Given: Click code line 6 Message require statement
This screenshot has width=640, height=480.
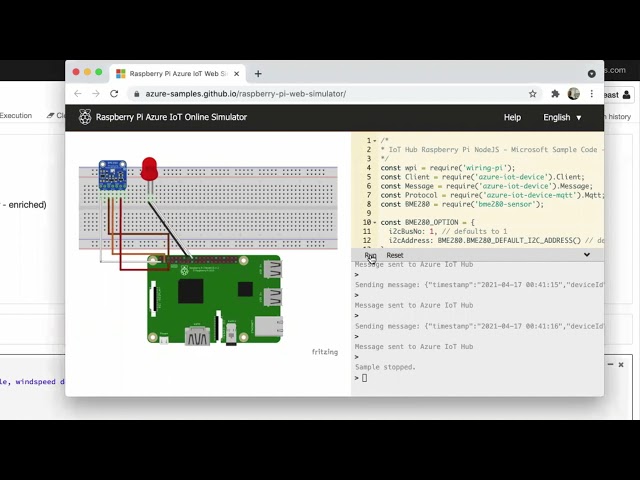Looking at the screenshot, I should click(x=487, y=186).
